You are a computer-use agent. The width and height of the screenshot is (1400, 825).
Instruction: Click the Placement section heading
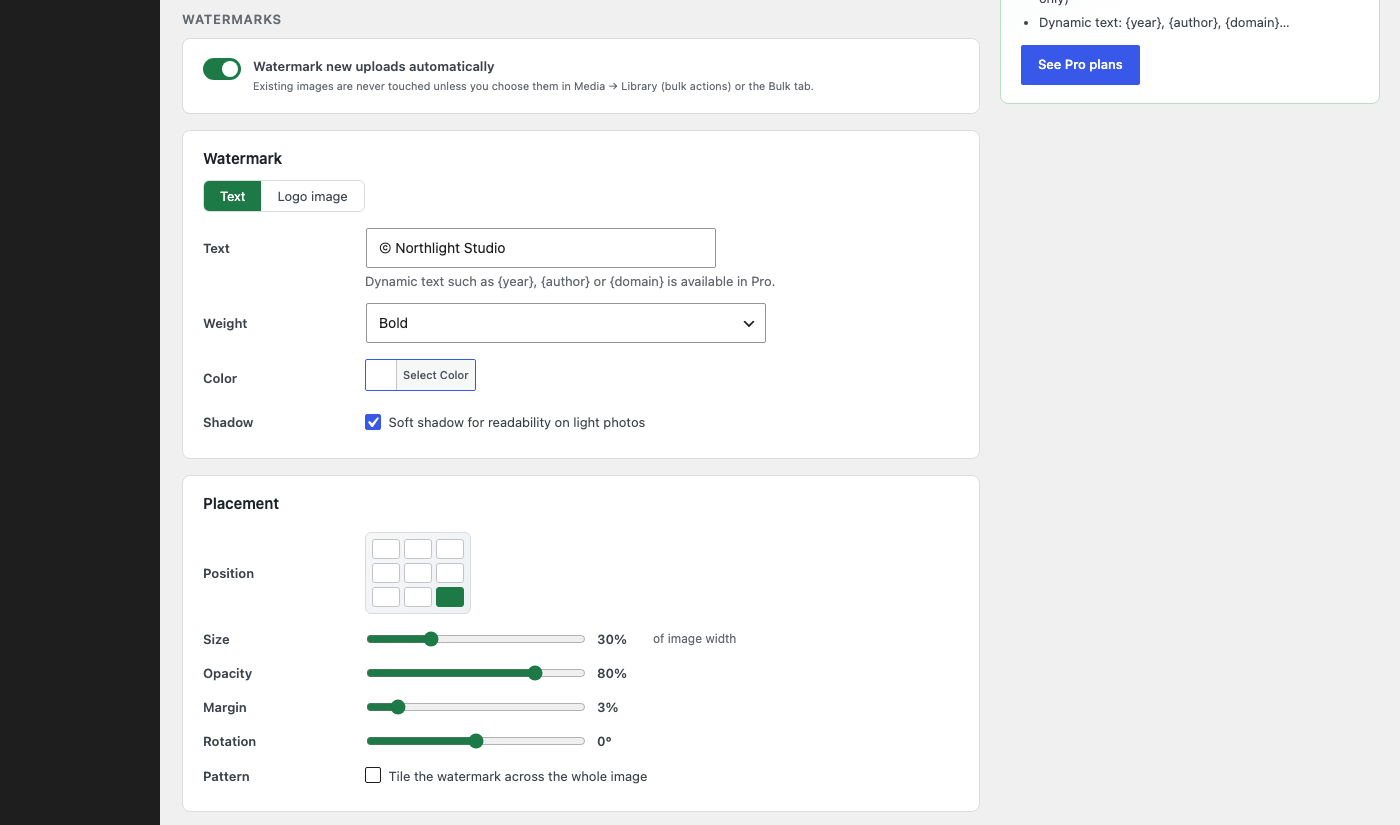[241, 503]
